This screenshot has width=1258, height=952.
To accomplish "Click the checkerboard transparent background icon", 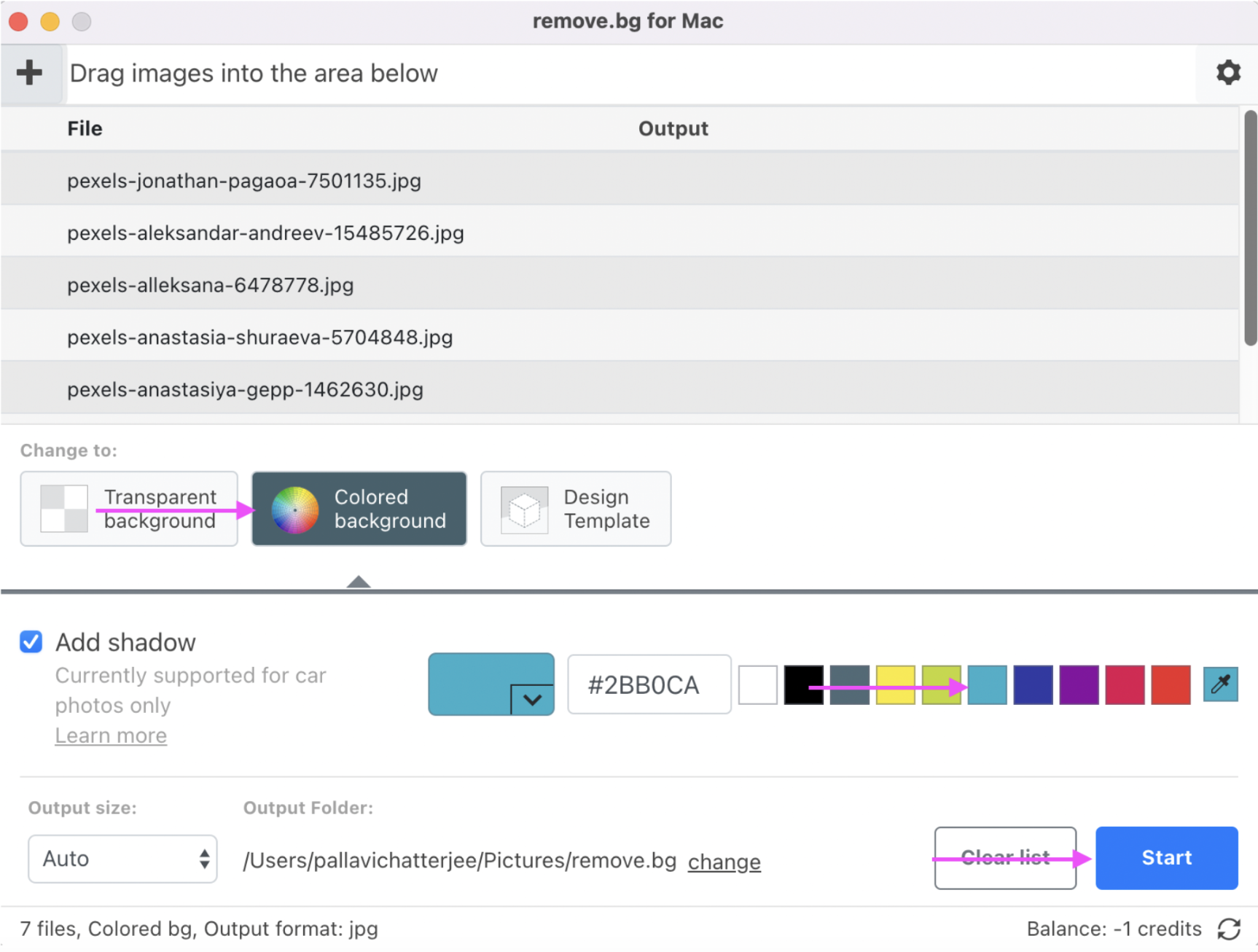I will [x=64, y=509].
